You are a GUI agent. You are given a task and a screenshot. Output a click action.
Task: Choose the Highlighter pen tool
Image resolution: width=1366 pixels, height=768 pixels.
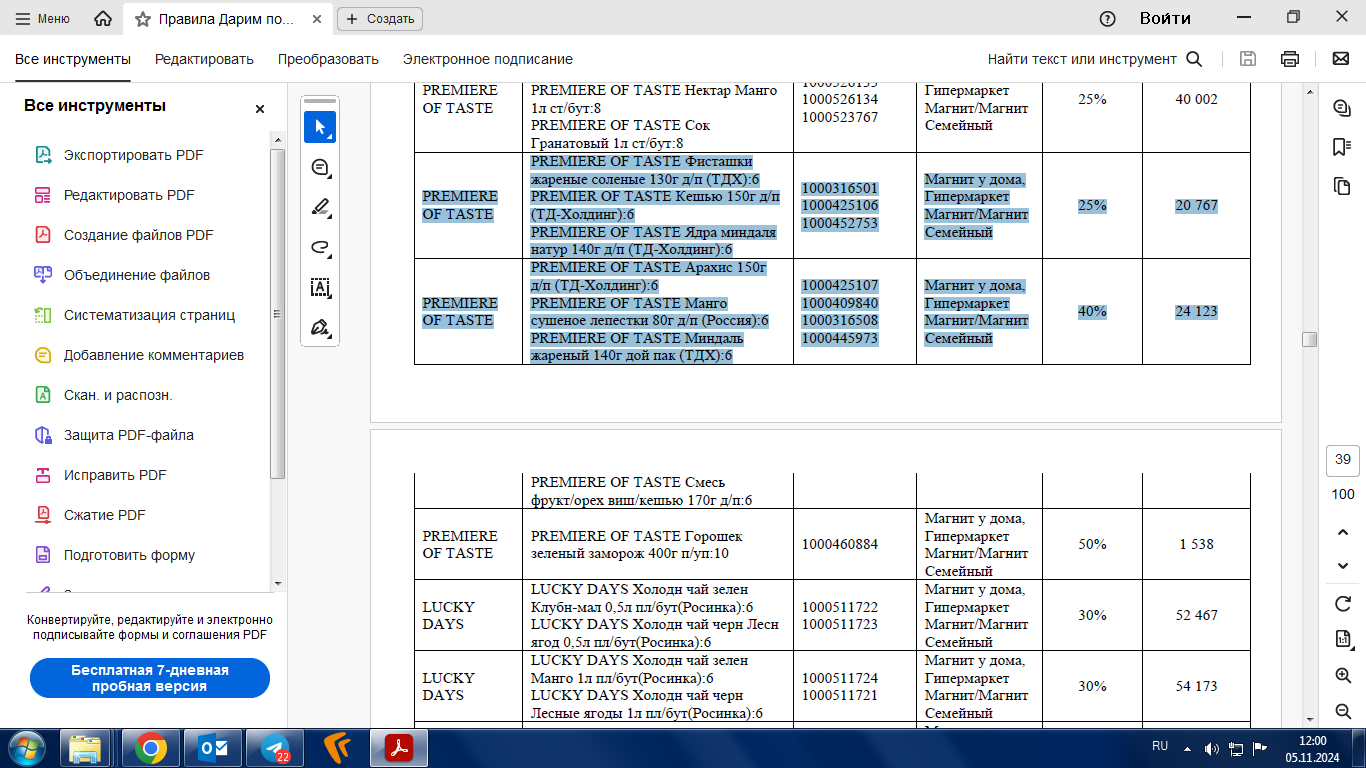tap(320, 207)
